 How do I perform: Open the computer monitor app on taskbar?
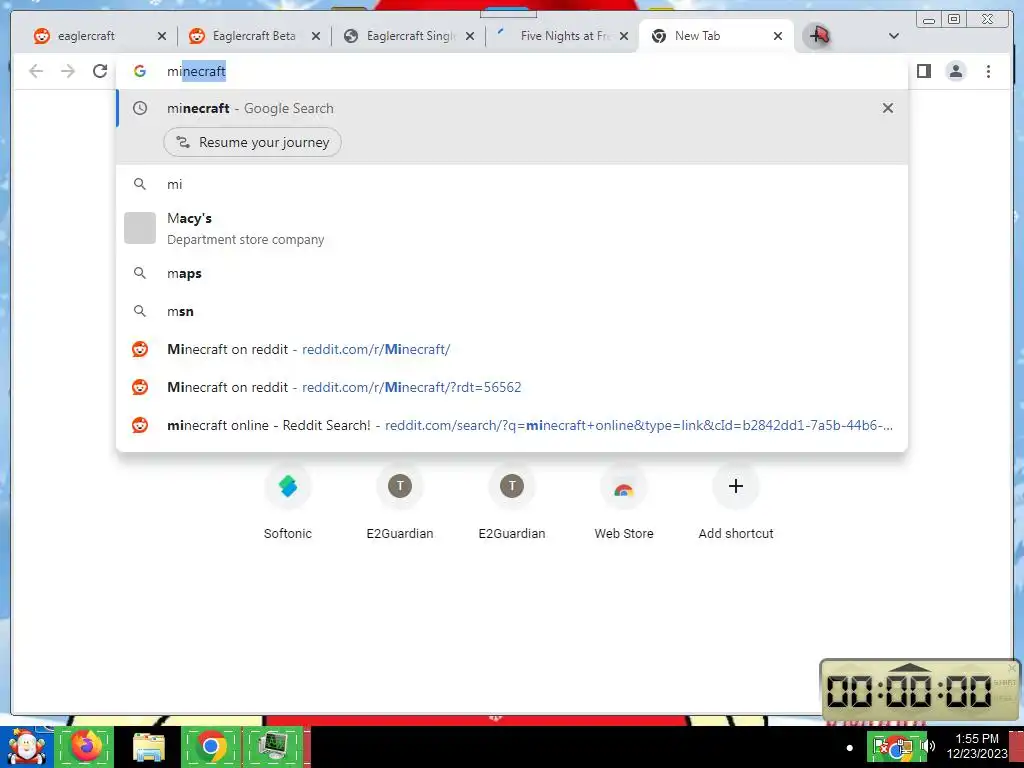click(x=273, y=746)
